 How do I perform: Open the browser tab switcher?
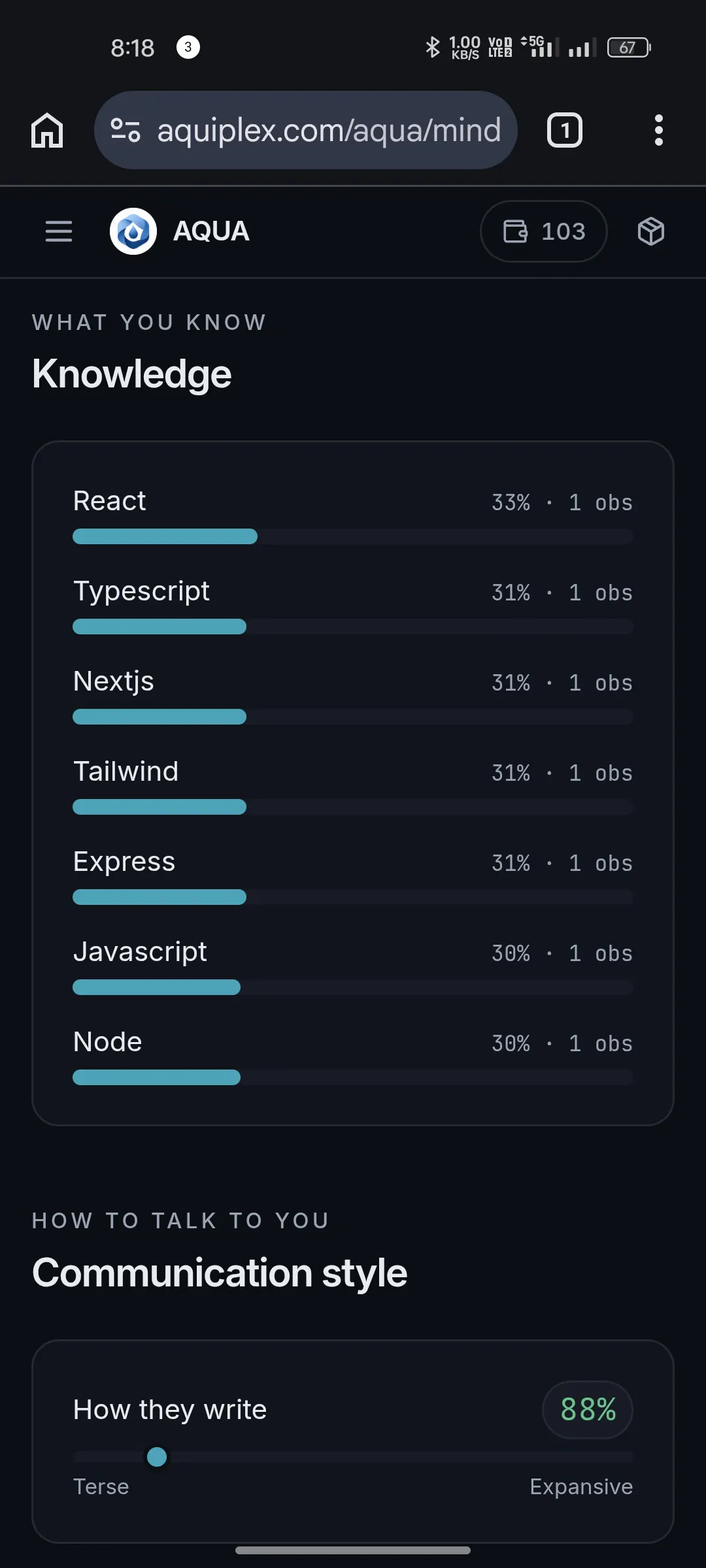coord(565,130)
